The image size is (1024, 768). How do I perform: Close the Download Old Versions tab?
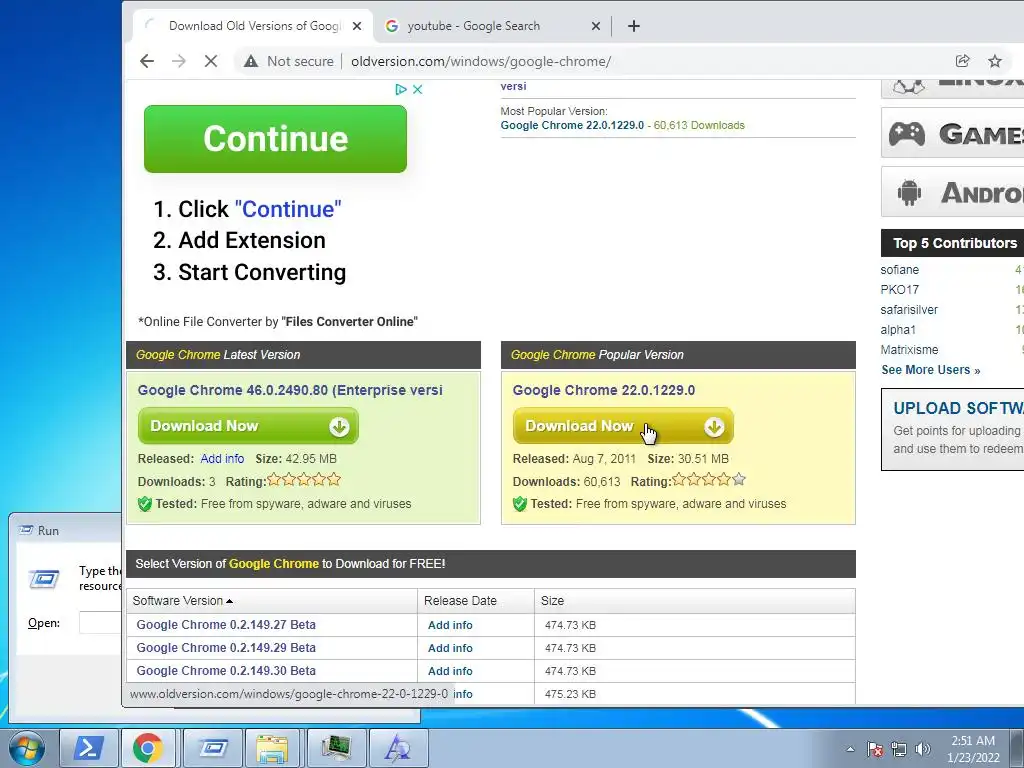click(x=357, y=26)
